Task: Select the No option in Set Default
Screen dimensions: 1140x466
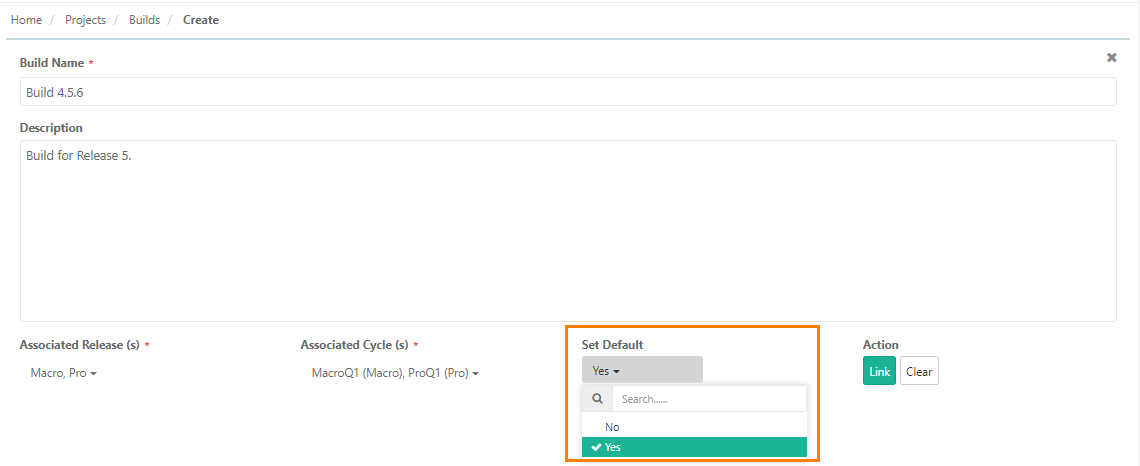Action: [612, 427]
